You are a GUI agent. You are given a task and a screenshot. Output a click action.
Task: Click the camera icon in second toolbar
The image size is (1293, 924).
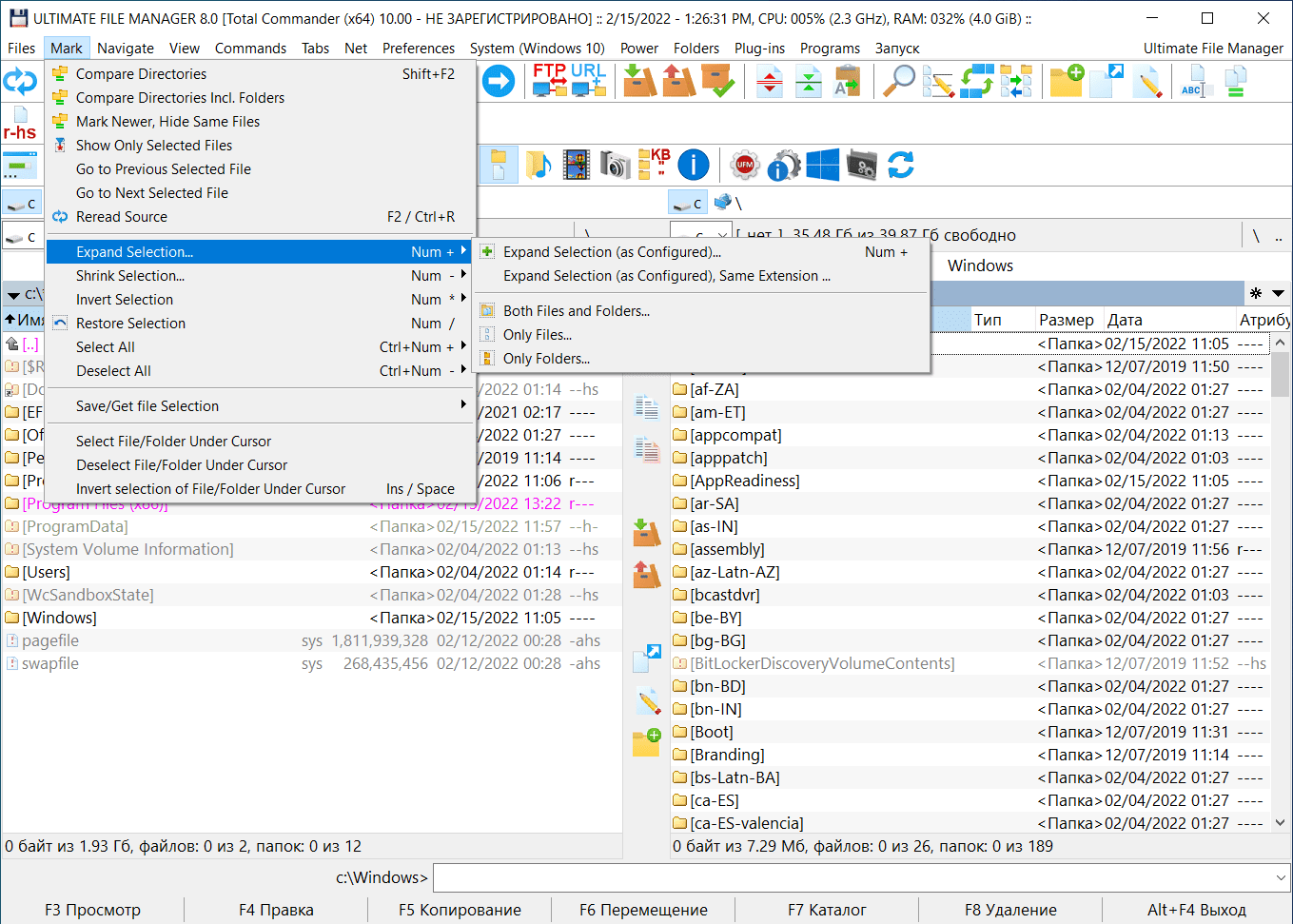616,165
